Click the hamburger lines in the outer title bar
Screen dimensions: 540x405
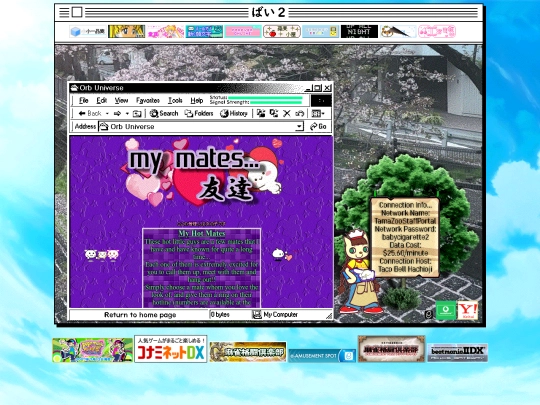pyautogui.click(x=64, y=12)
